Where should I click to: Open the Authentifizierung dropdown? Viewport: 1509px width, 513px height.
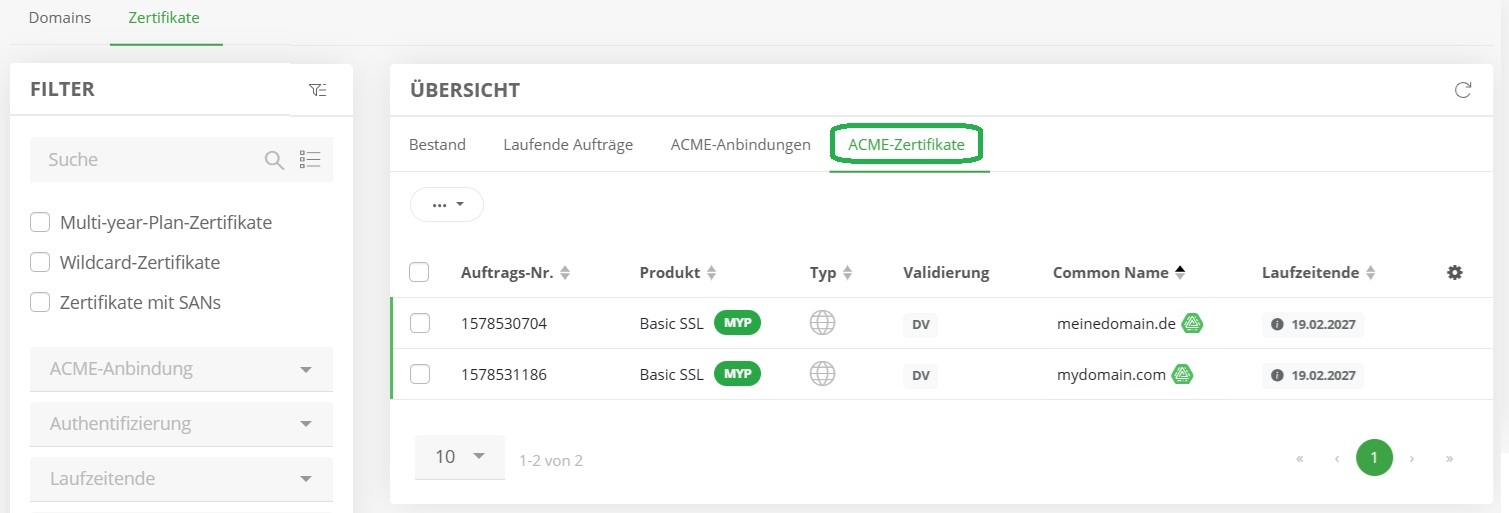point(181,424)
